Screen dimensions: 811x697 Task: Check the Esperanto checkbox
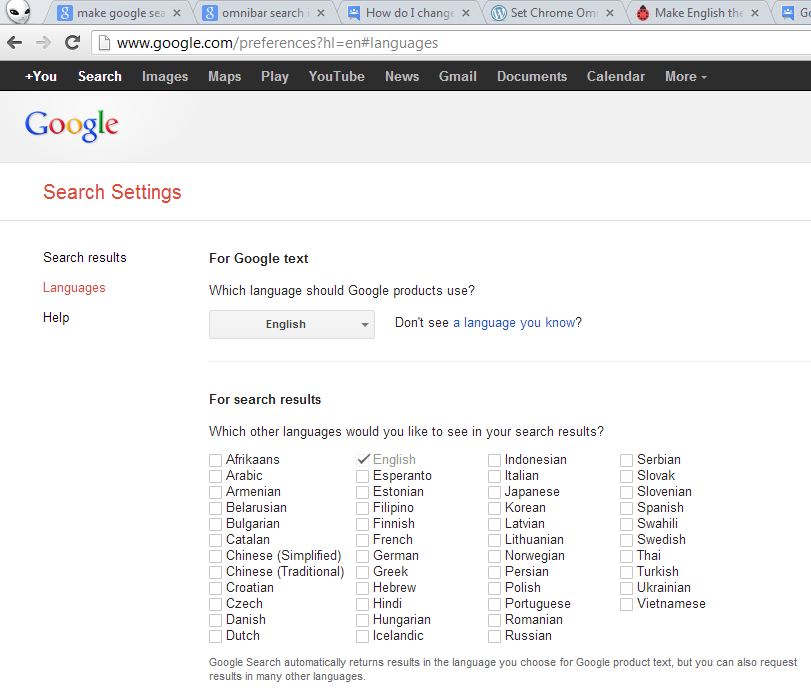point(363,476)
